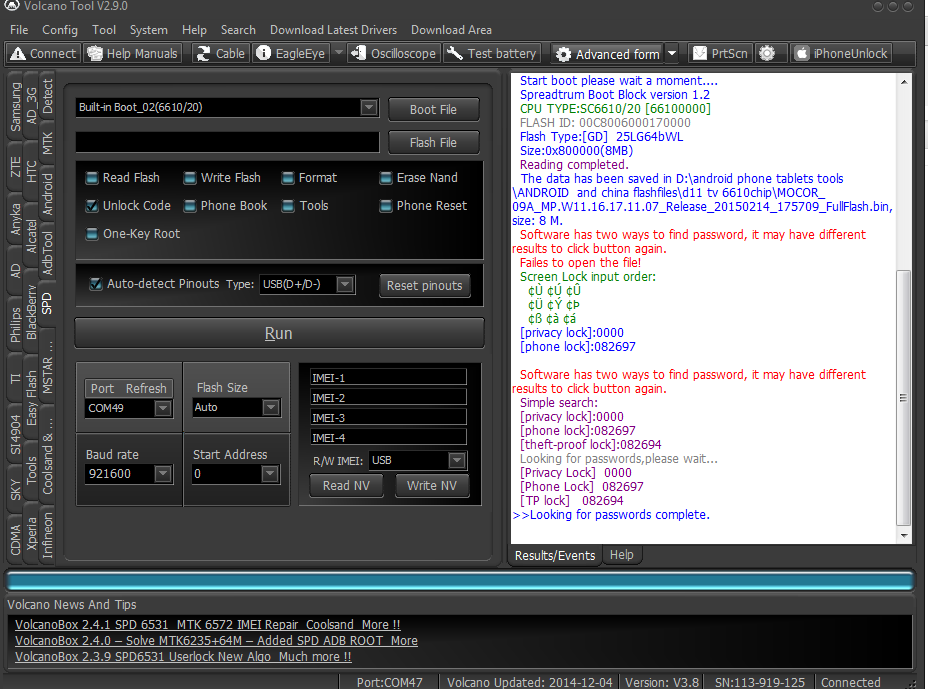
Task: Click the Boot File button
Action: click(433, 110)
